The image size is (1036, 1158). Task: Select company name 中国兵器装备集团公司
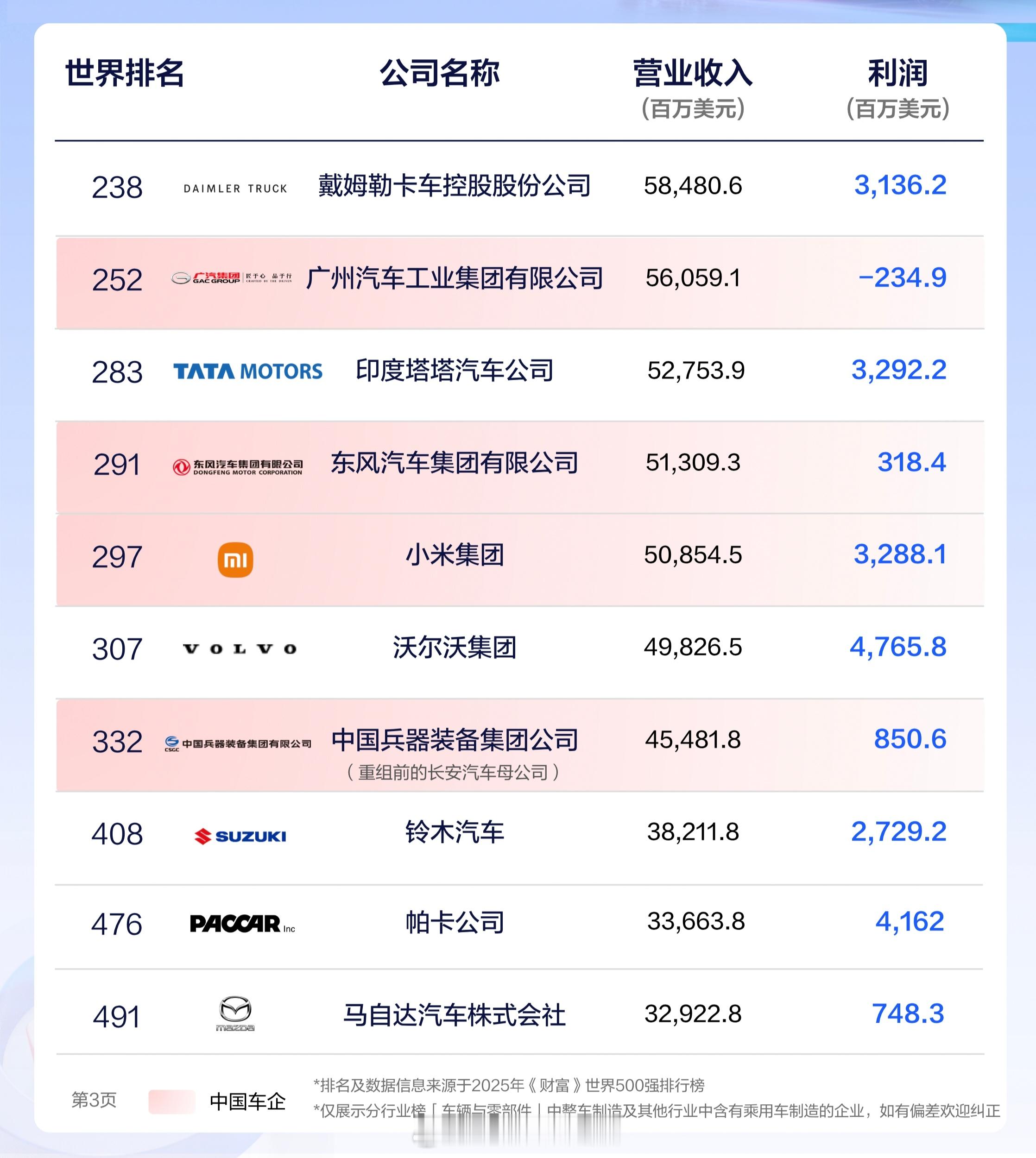click(454, 740)
